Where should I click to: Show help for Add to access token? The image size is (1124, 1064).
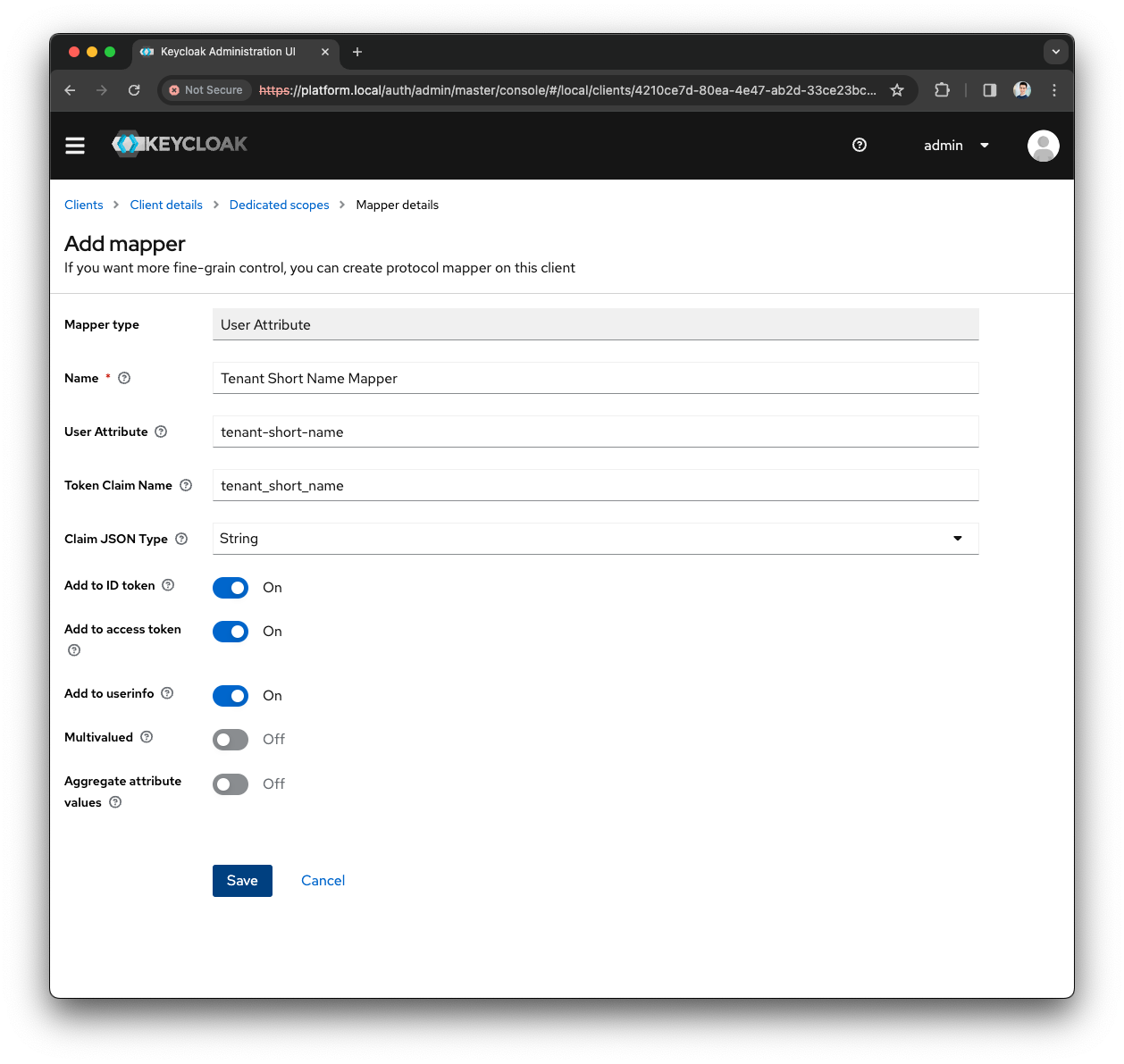click(x=74, y=650)
